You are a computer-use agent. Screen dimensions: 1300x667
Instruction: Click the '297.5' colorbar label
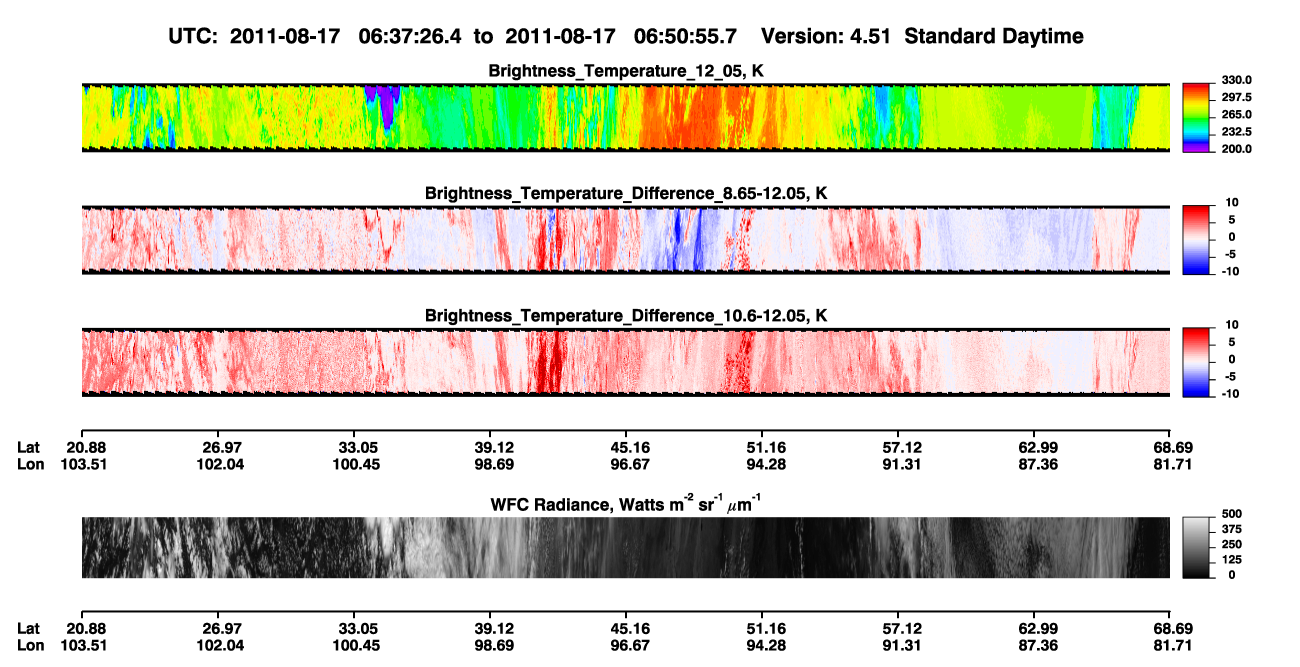pos(1238,97)
